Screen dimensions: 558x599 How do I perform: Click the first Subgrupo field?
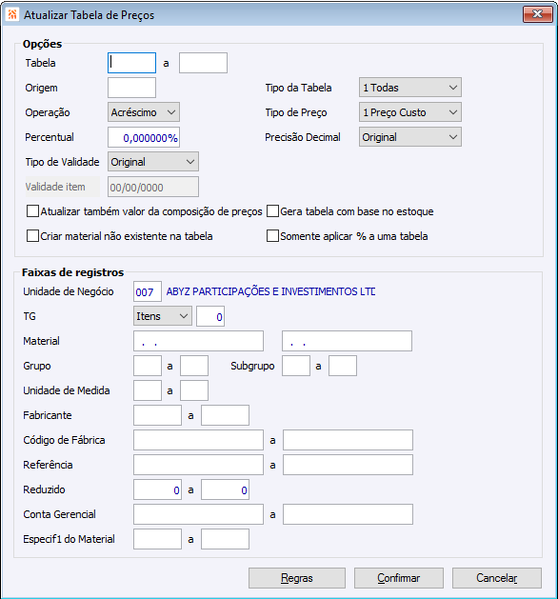click(296, 366)
